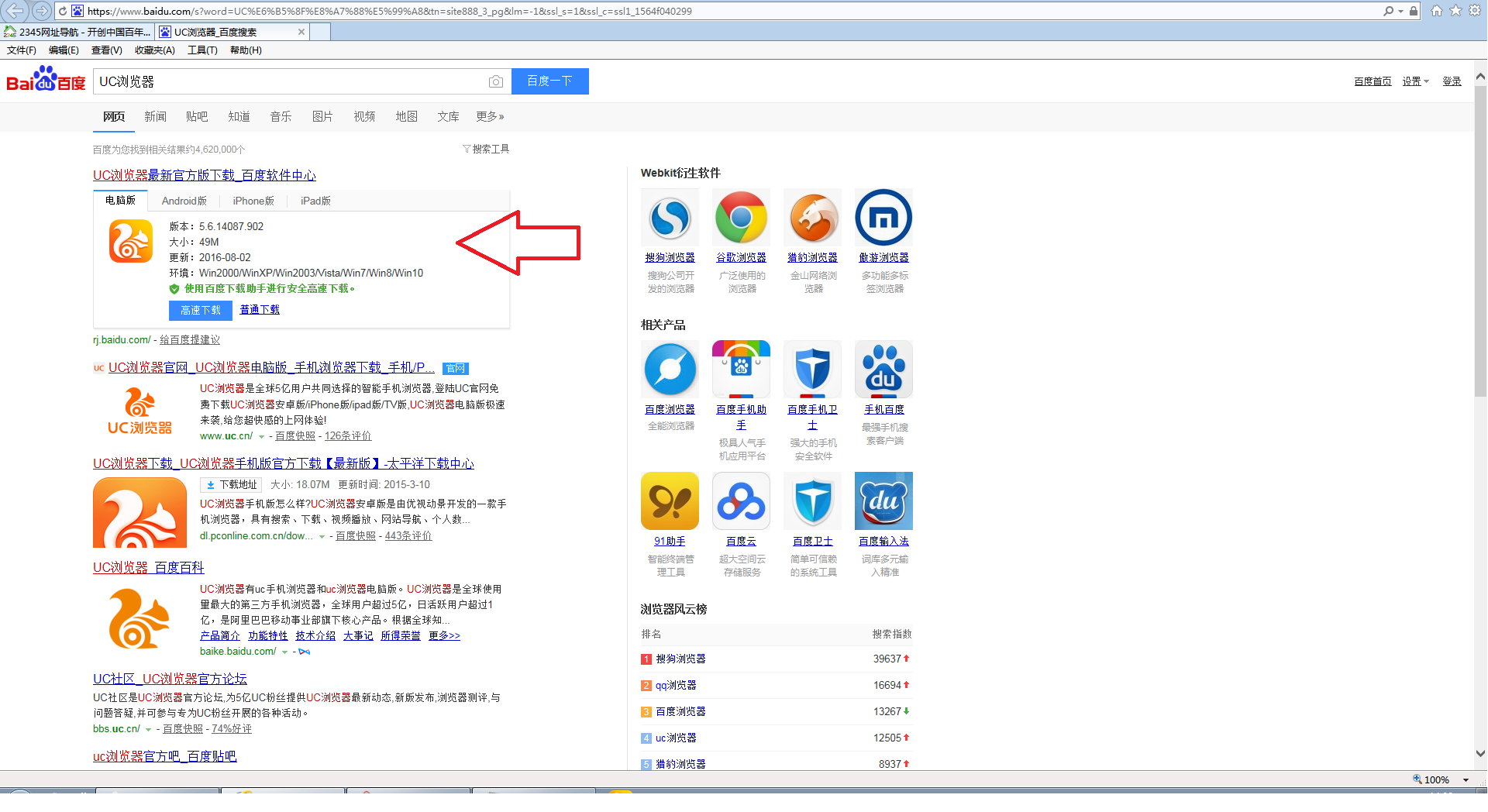Switch to the 2345网址导航 browser tab
This screenshot has width=1488, height=812.
77,32
